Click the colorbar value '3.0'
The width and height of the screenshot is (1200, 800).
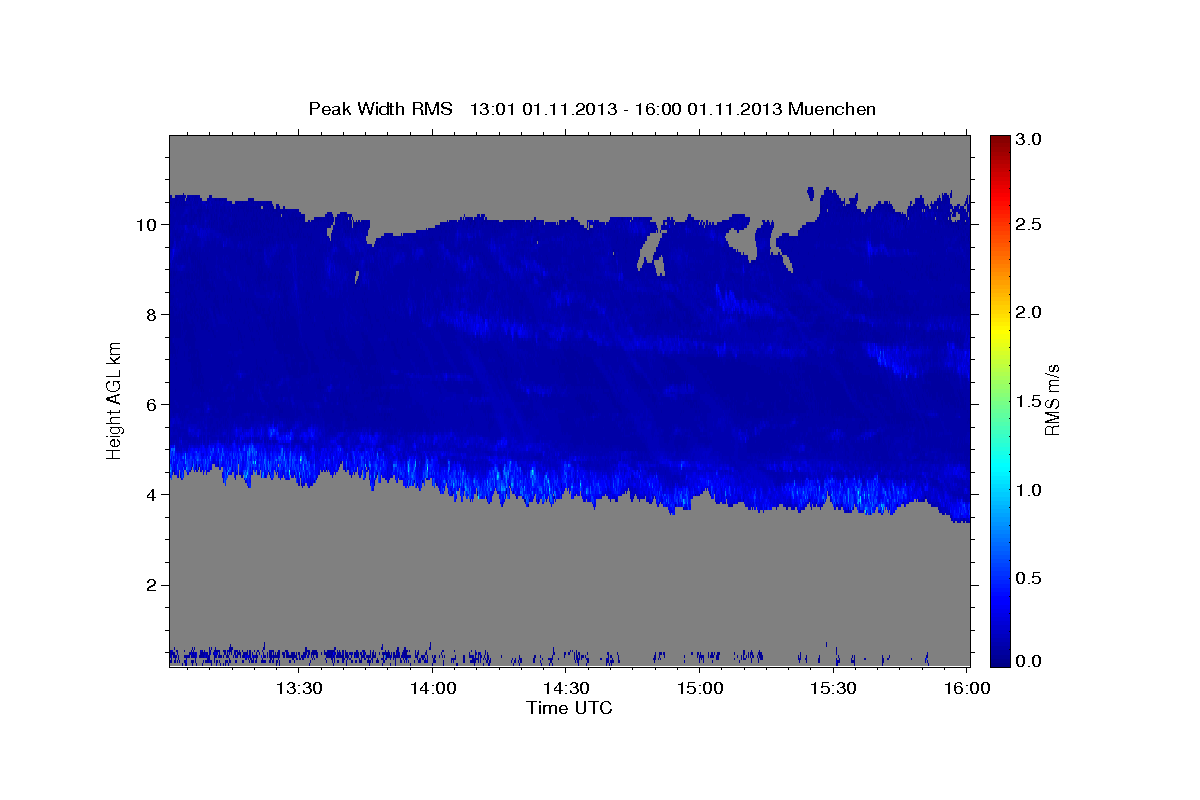coord(1030,139)
